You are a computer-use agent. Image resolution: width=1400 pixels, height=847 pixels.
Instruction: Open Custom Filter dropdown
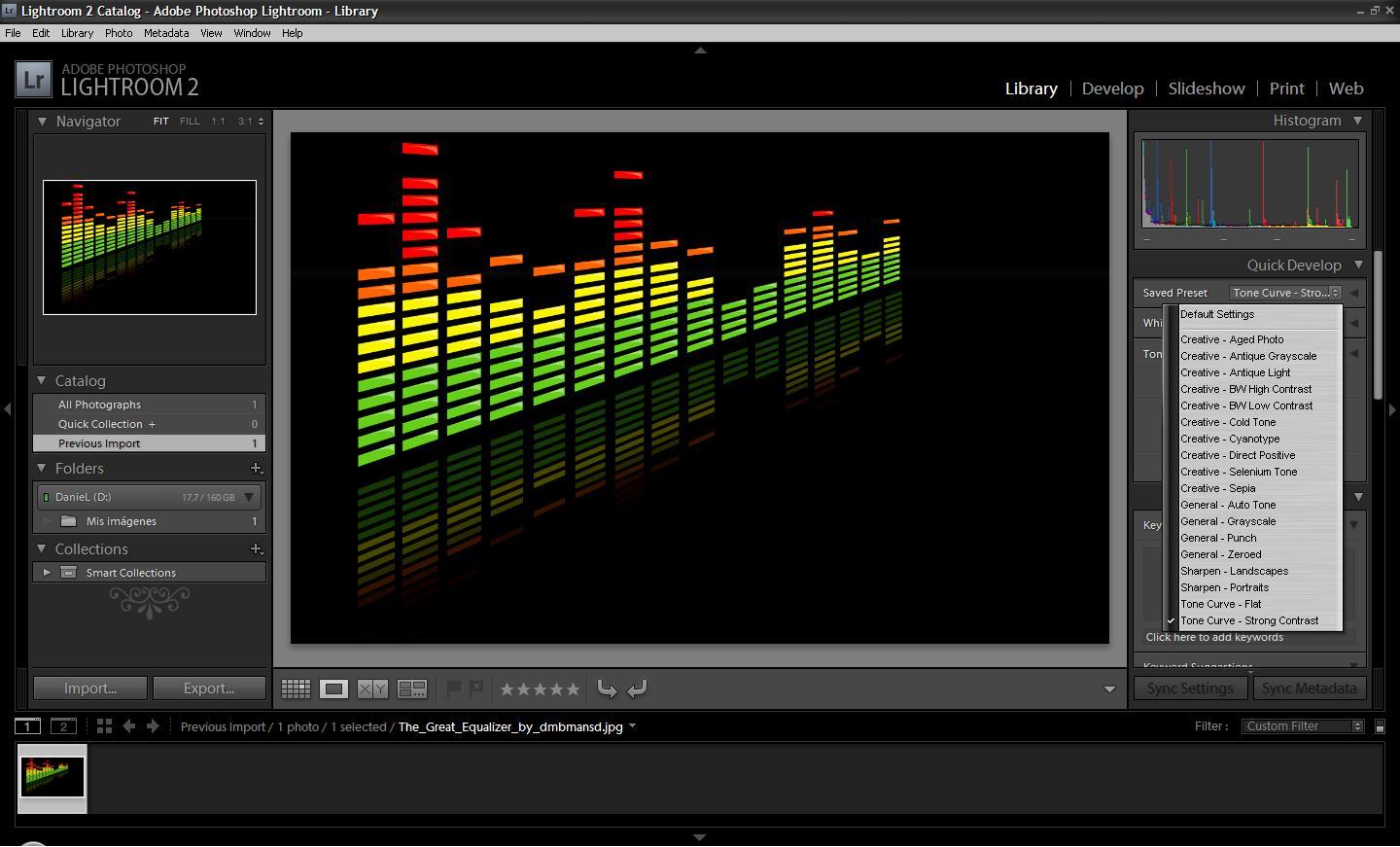coord(1303,726)
